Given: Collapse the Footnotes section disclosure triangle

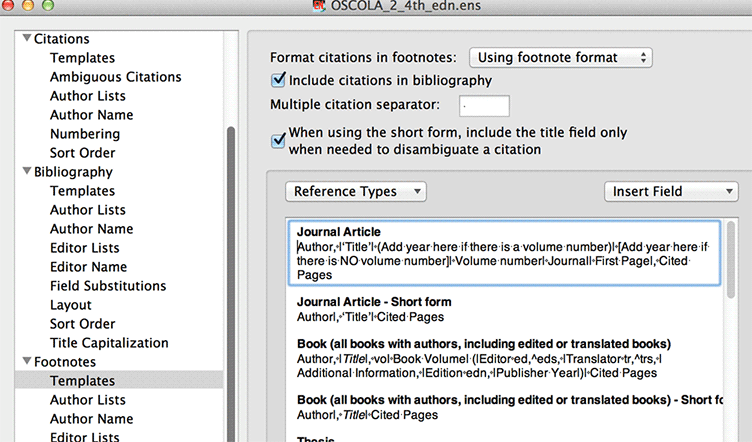Looking at the screenshot, I should (x=25, y=362).
